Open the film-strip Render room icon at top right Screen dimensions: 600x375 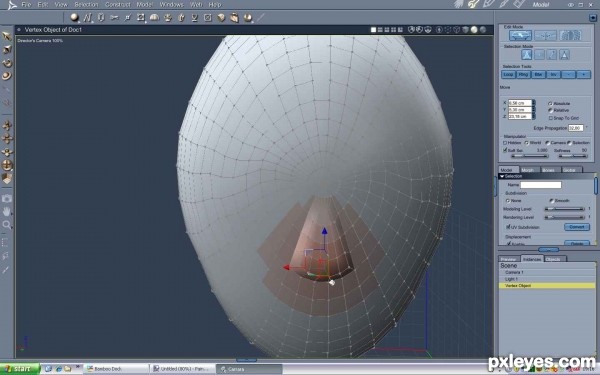click(519, 4)
